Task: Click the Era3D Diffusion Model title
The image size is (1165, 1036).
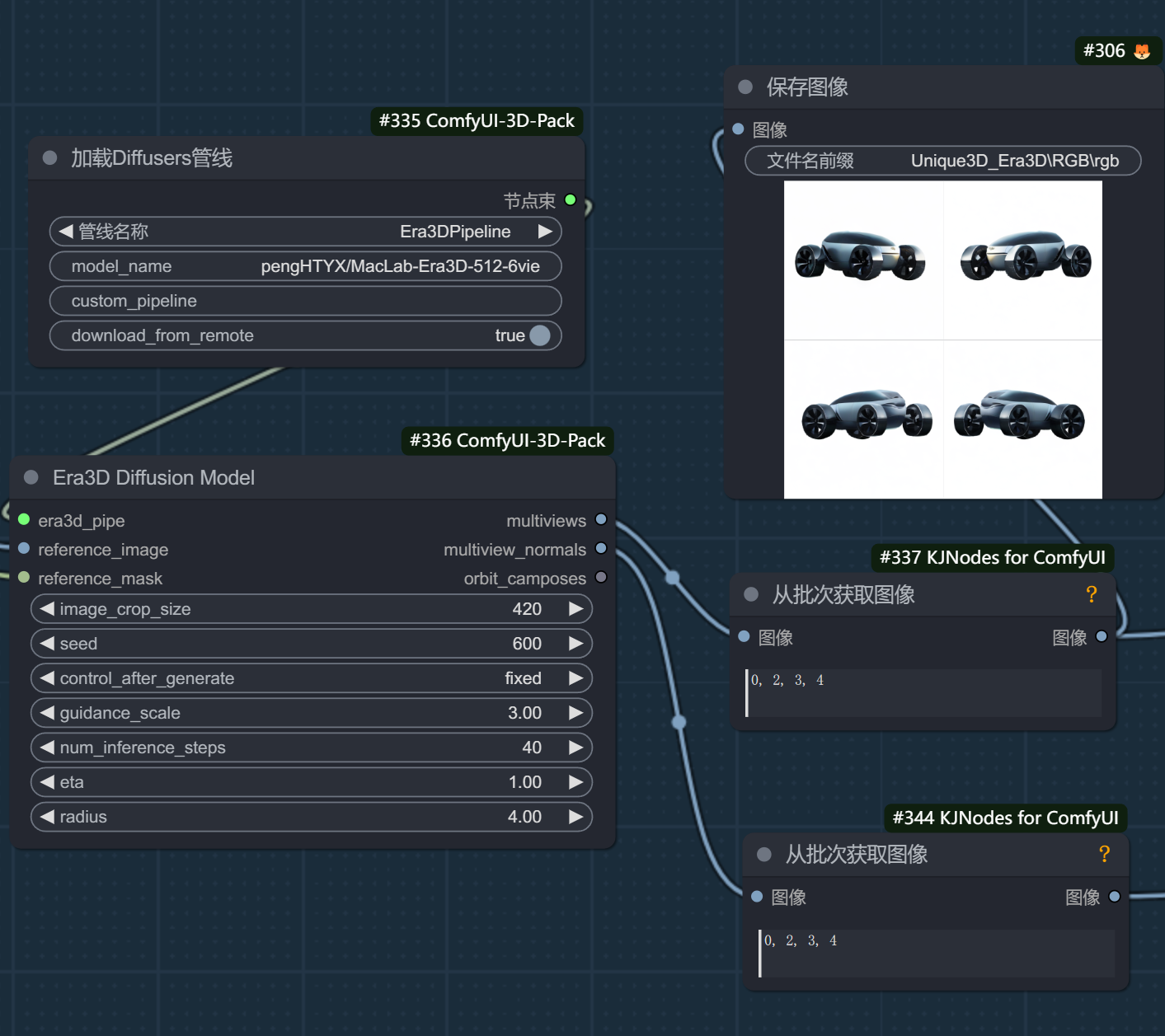Action: (153, 477)
